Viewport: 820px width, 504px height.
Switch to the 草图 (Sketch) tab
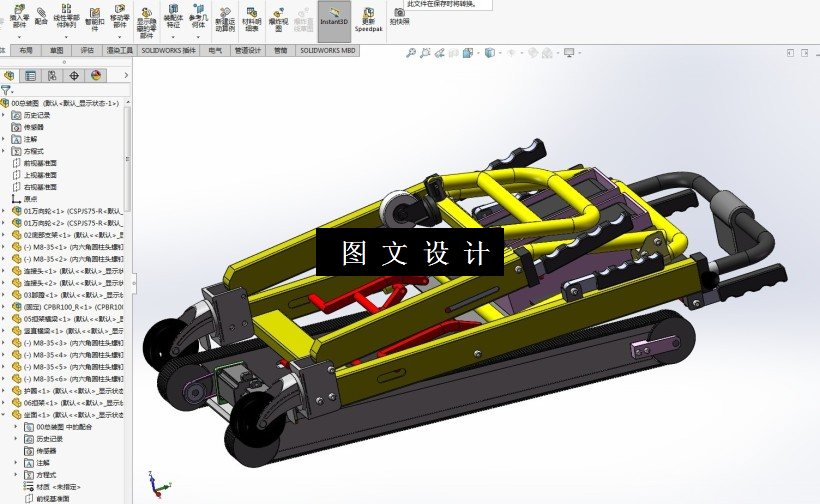tap(56, 50)
